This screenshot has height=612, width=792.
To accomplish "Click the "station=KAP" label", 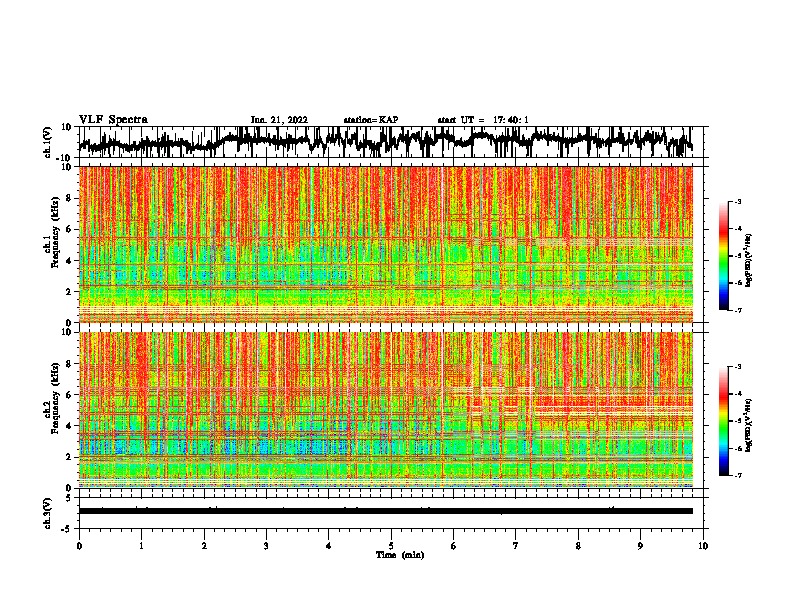I will tap(370, 120).
